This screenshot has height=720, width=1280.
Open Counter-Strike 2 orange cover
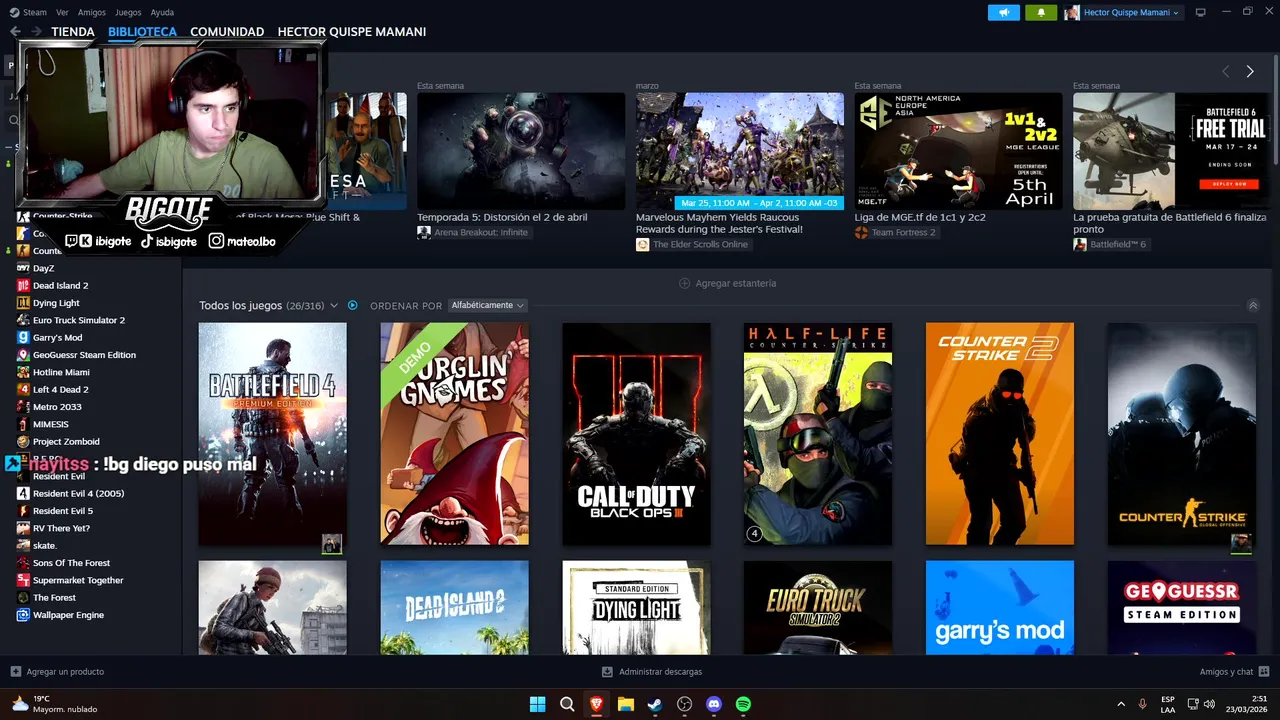pyautogui.click(x=1000, y=434)
